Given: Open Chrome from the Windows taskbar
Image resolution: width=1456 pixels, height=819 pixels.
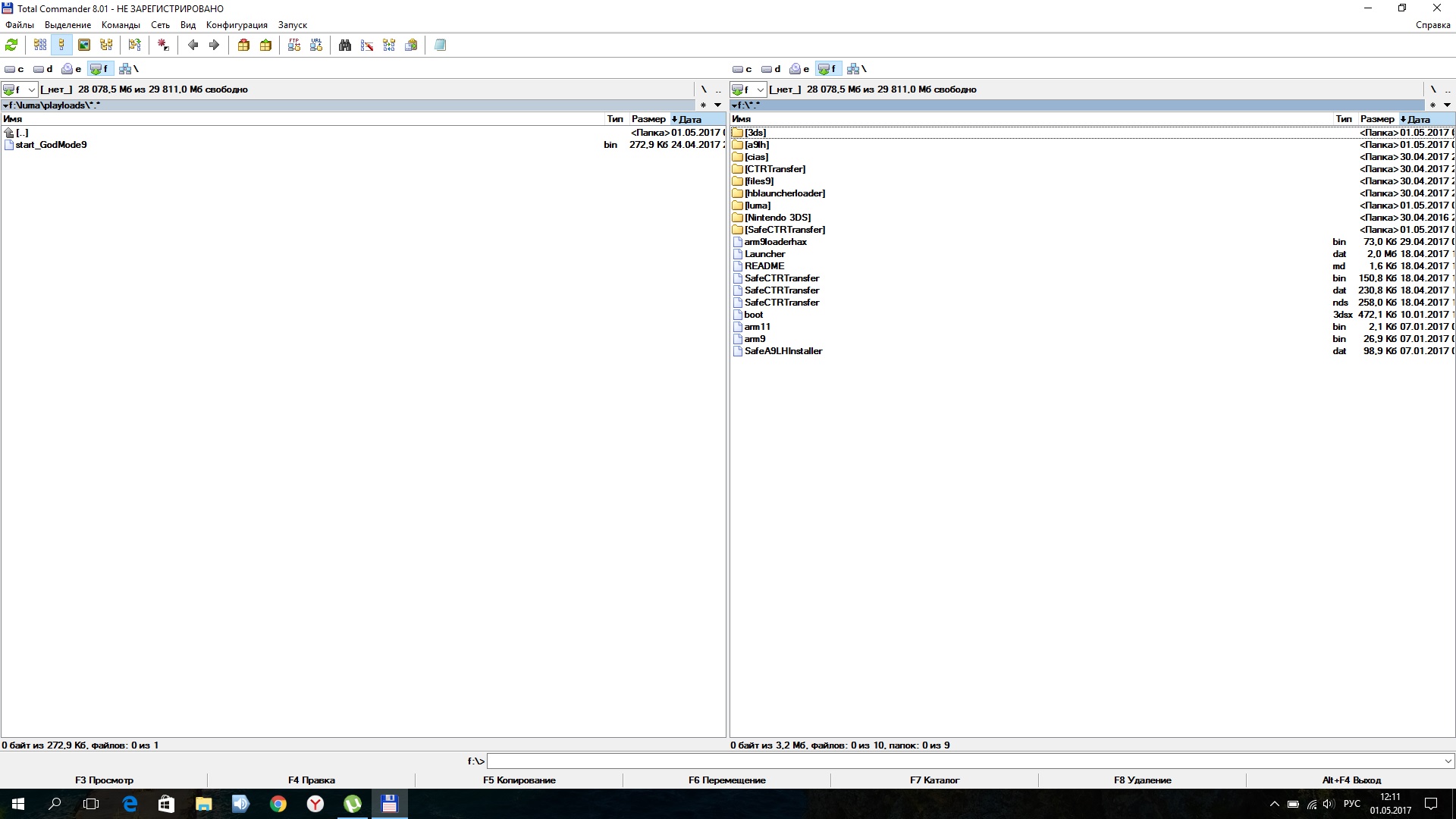Looking at the screenshot, I should click(x=278, y=804).
